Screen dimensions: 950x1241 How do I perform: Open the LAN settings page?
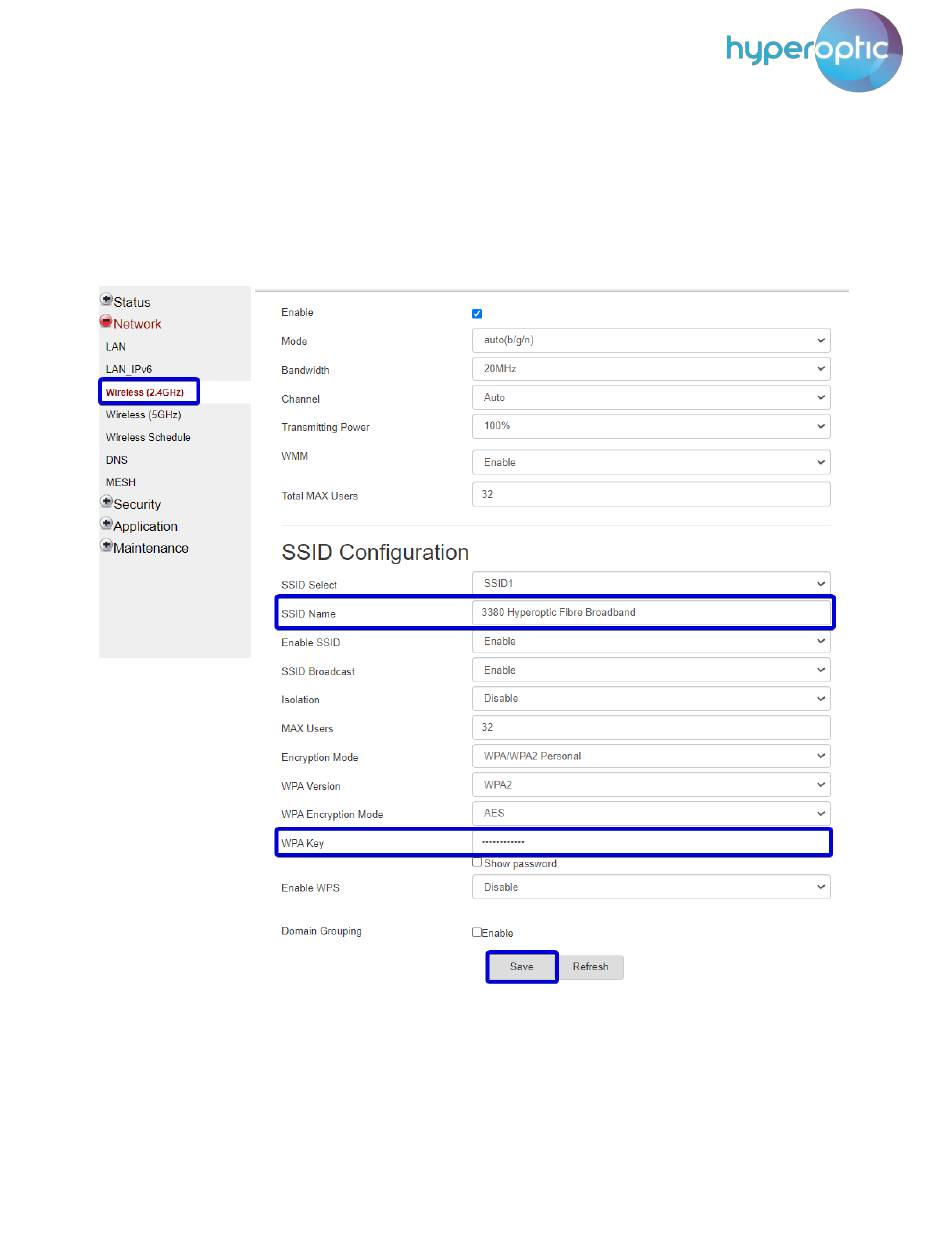click(116, 347)
